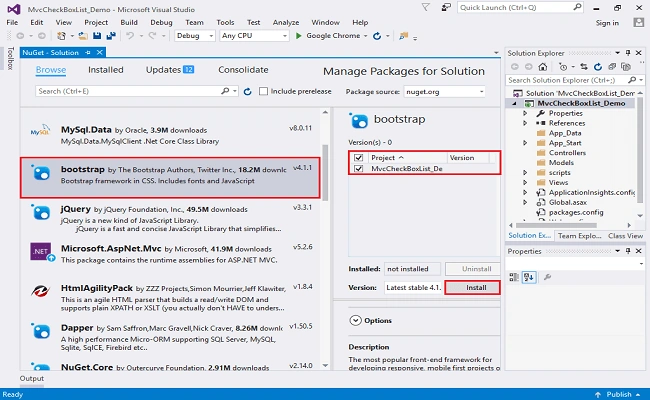This screenshot has width=650, height=400.
Task: Click Sync with Active Document icon
Action: pos(584,66)
